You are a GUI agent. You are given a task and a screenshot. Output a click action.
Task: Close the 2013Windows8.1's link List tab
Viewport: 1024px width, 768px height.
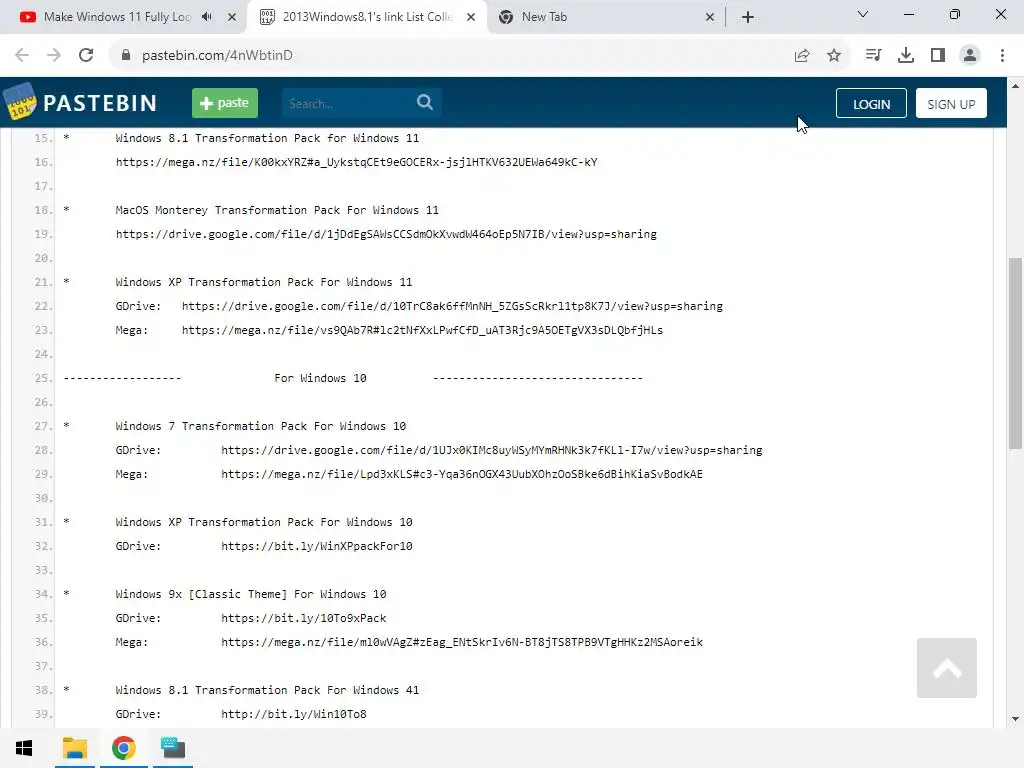[x=471, y=17]
